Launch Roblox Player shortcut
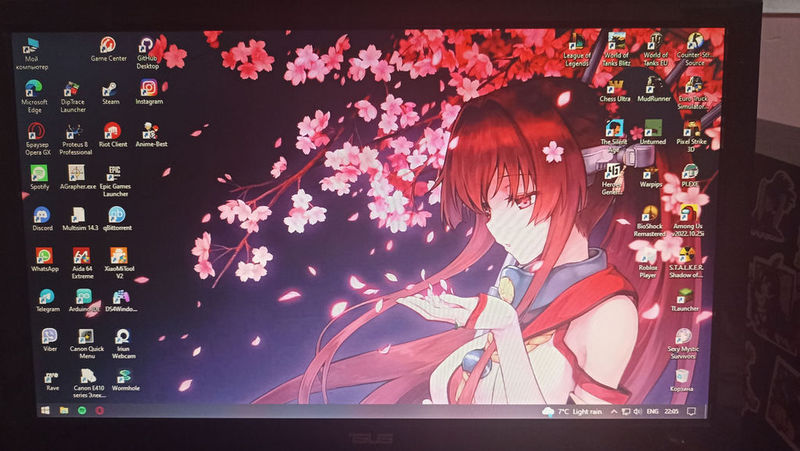Viewport: 800px width, 451px height. coord(648,263)
